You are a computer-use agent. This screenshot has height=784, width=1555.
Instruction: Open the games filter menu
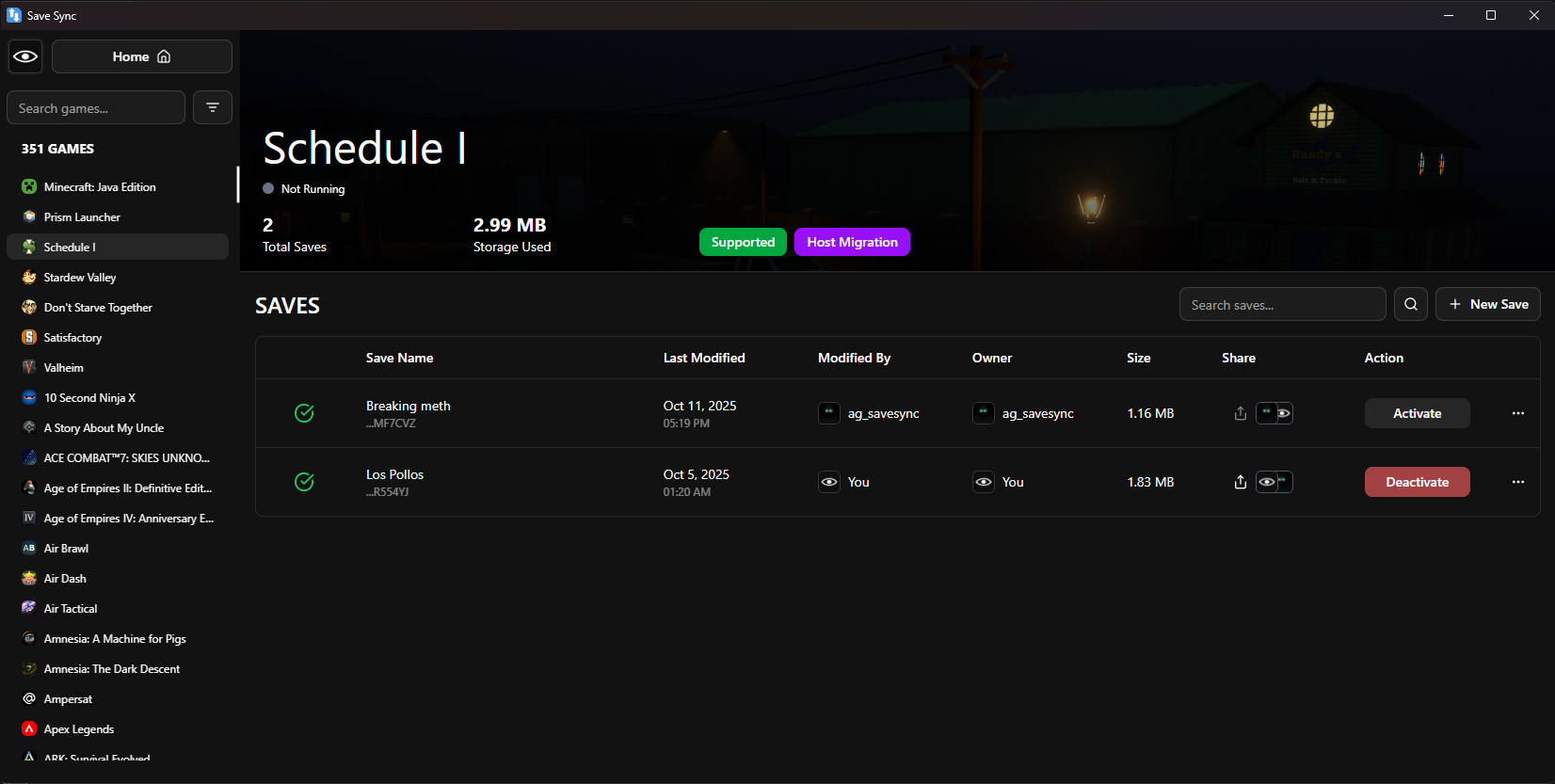coord(213,107)
